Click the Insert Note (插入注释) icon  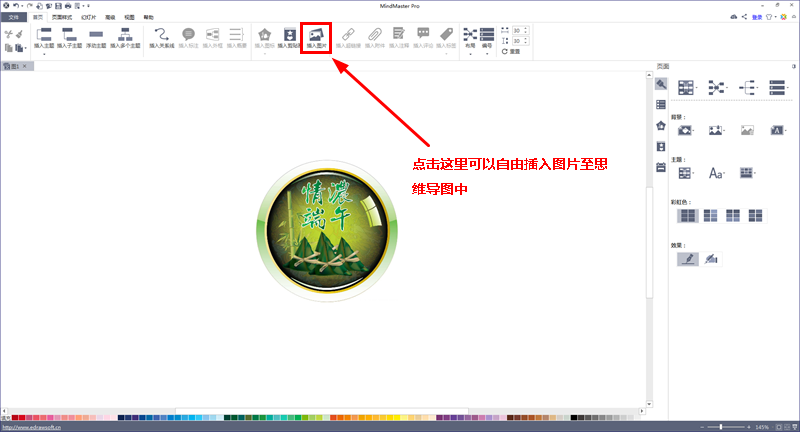click(x=398, y=34)
